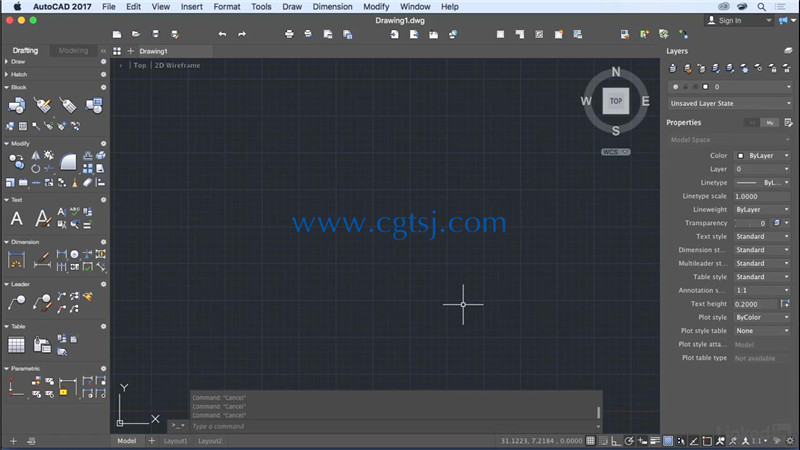The width and height of the screenshot is (800, 450).
Task: Click the Open file toolbar icon
Action: 136,34
